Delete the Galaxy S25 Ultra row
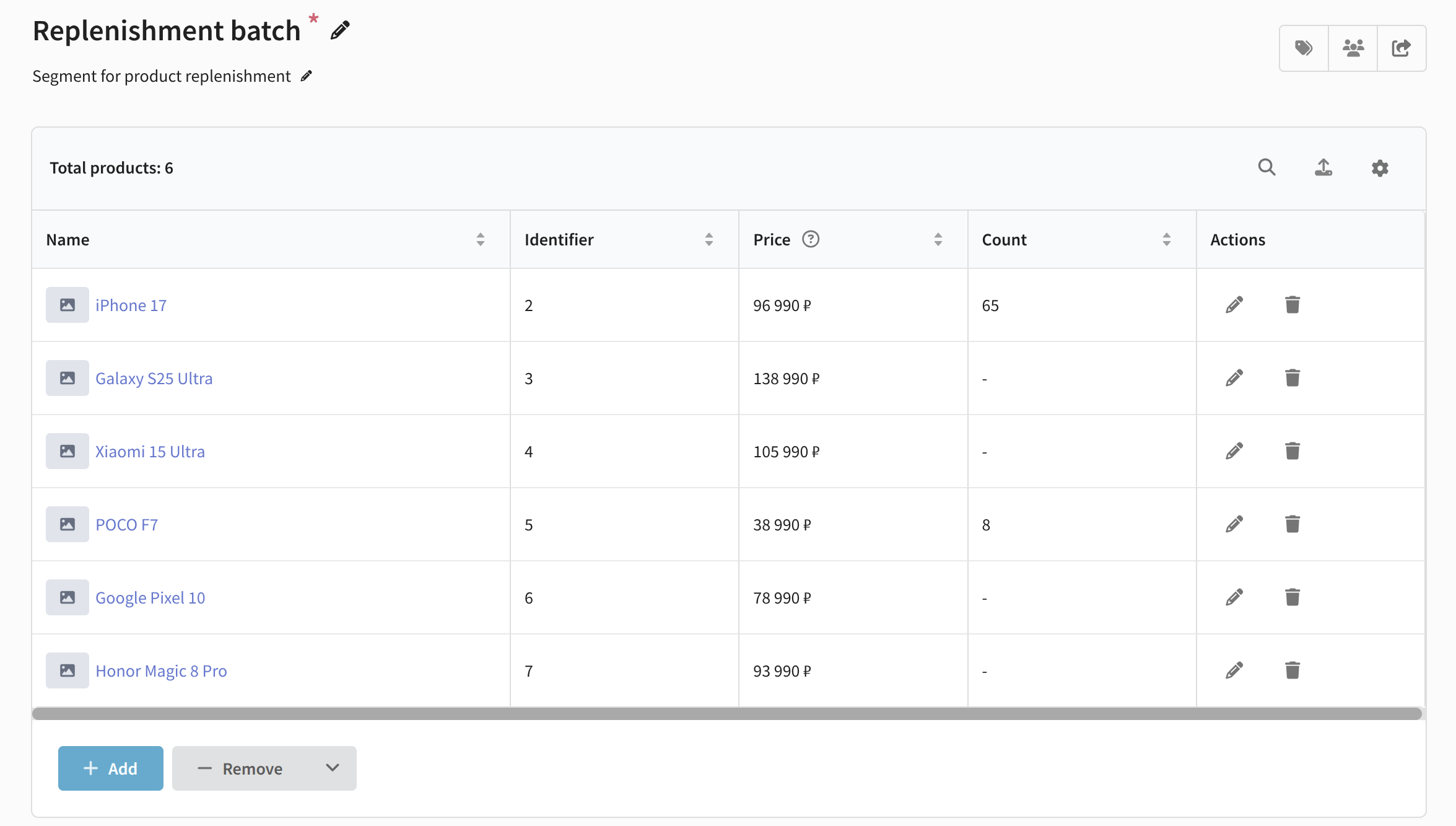This screenshot has width=1456, height=826. point(1293,378)
